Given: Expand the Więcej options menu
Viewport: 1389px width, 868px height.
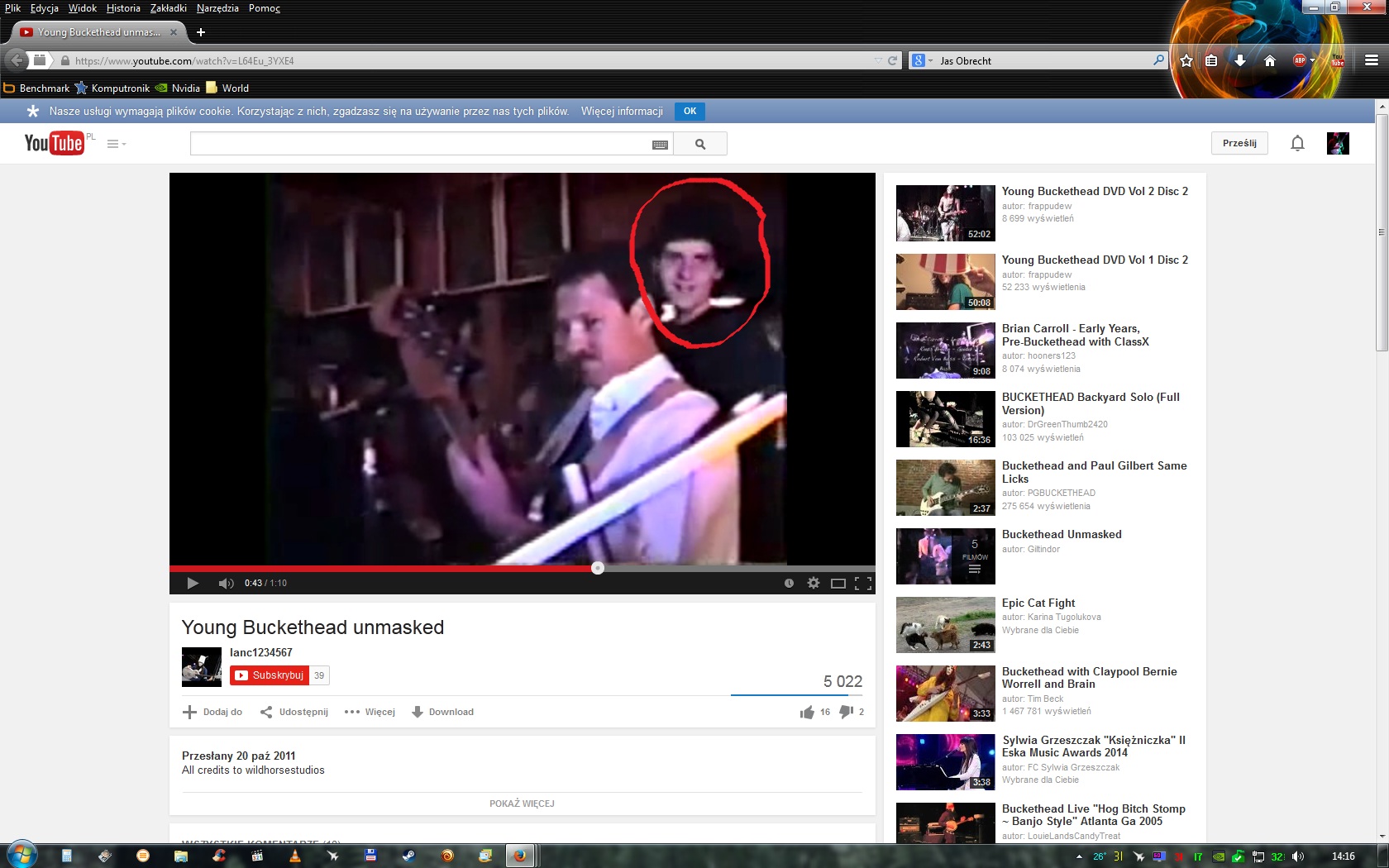Looking at the screenshot, I should click(370, 712).
